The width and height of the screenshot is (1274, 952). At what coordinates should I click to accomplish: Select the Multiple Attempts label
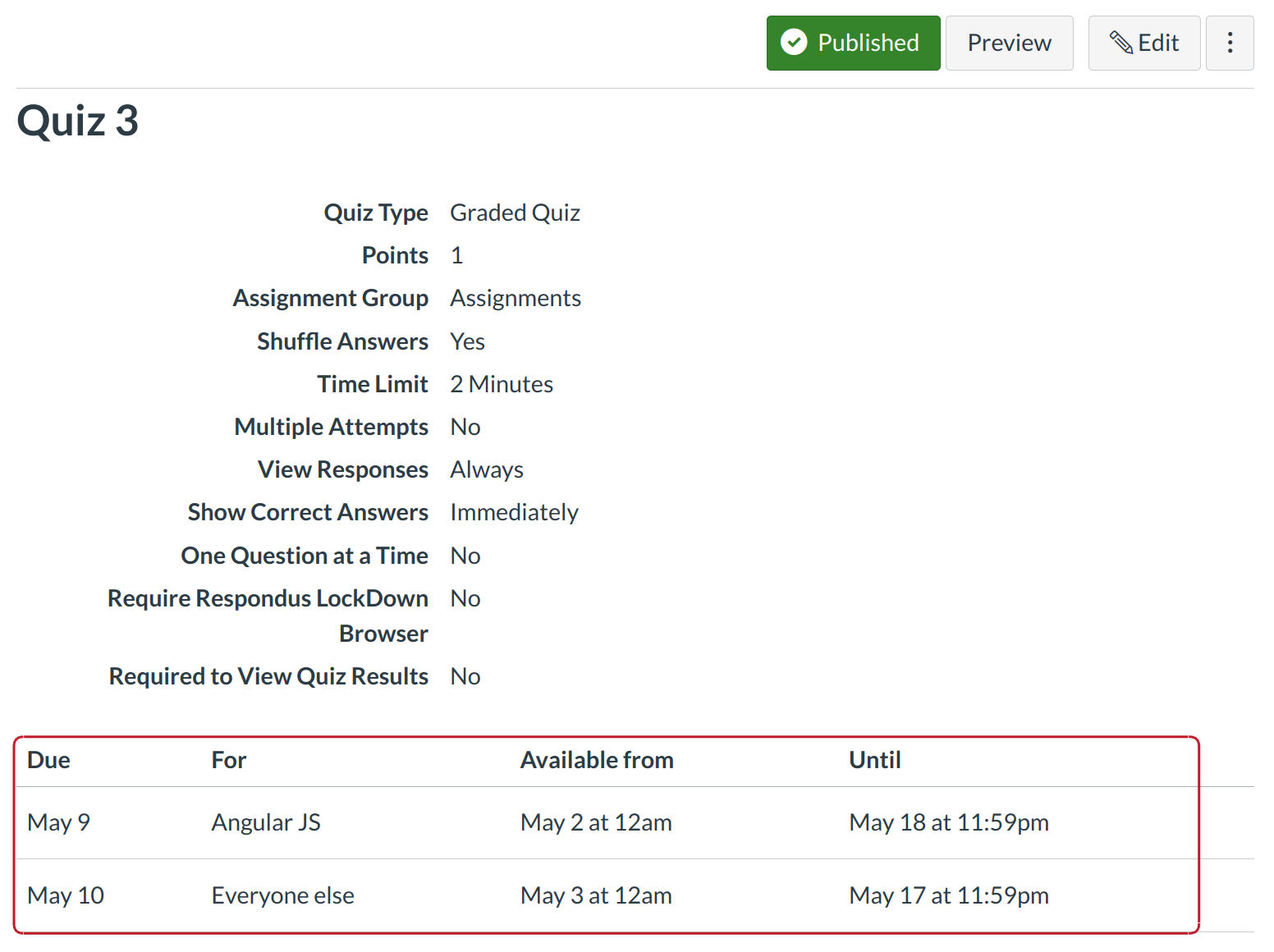click(331, 427)
